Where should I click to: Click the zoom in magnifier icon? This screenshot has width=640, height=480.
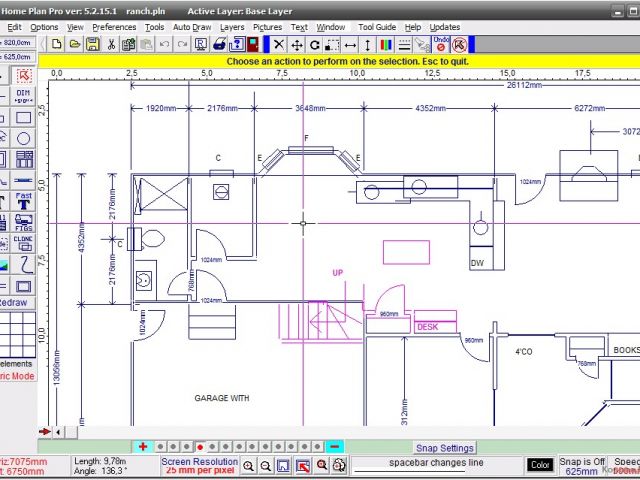(249, 466)
